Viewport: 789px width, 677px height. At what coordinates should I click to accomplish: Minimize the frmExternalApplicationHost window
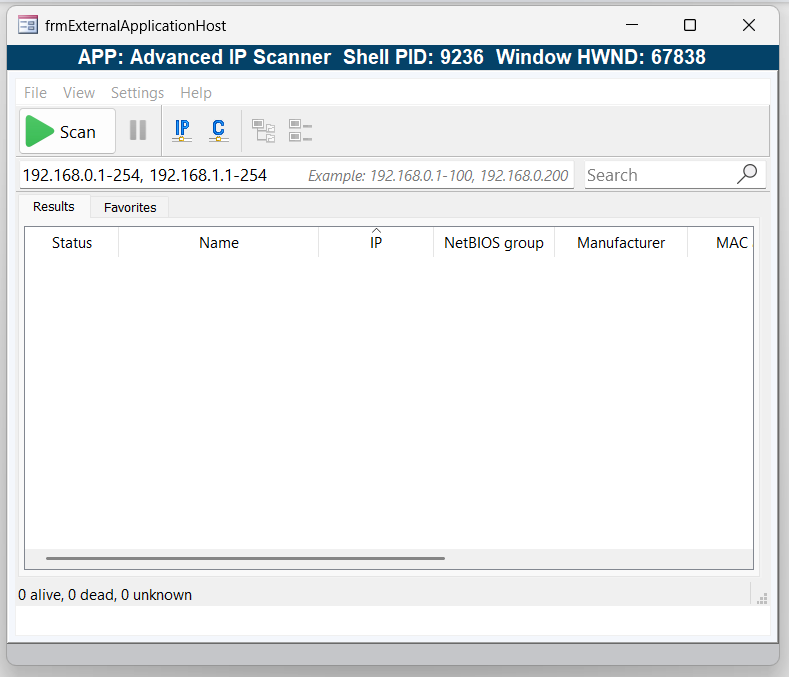[x=632, y=25]
